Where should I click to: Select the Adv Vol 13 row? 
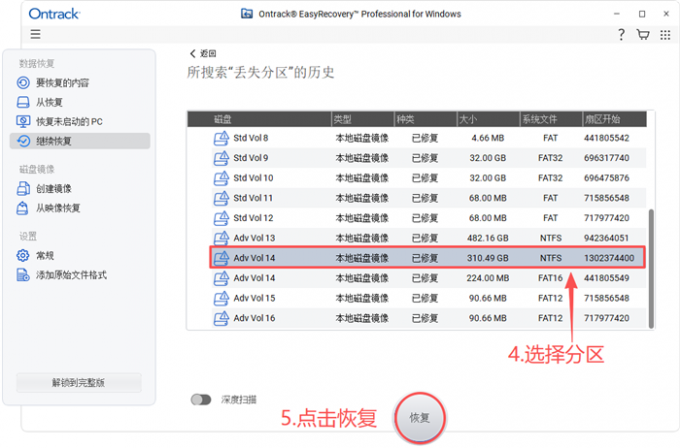coord(429,238)
